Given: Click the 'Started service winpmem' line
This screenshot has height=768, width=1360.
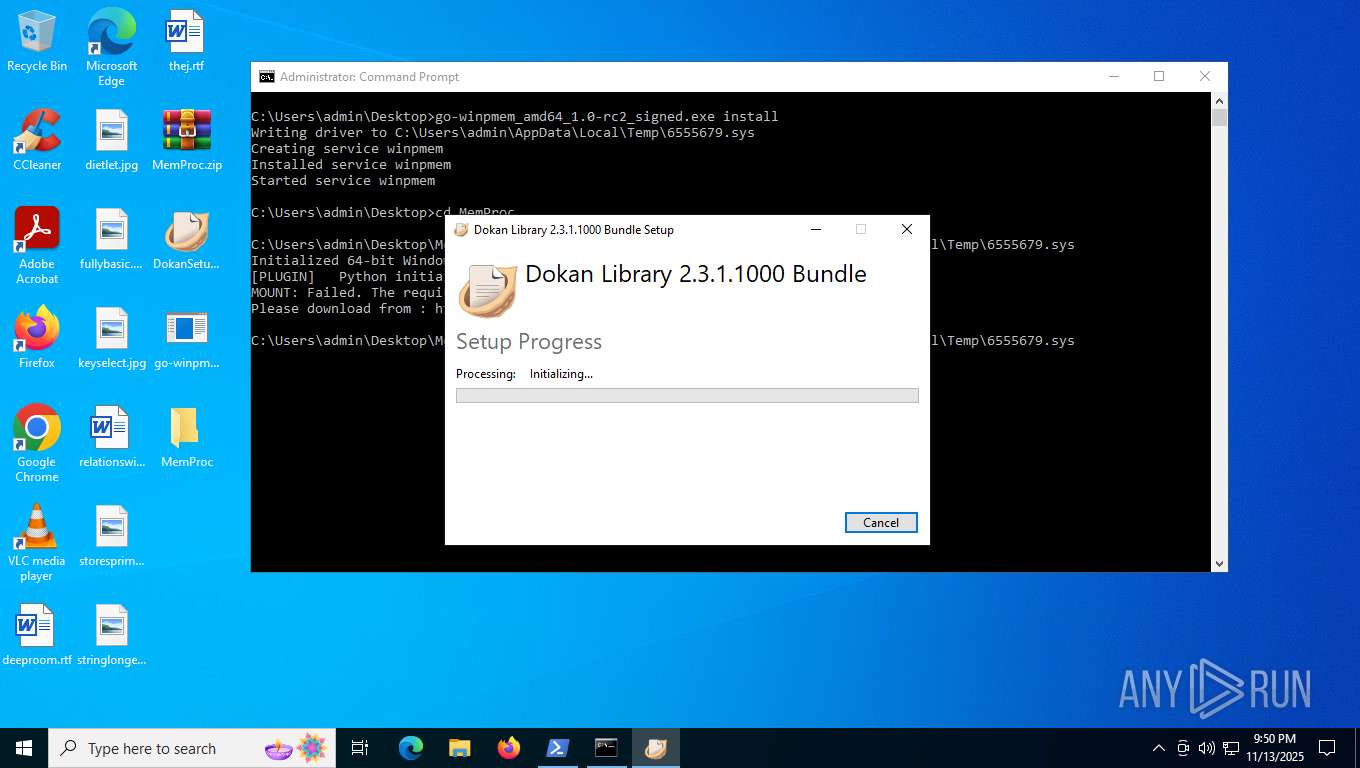Looking at the screenshot, I should point(343,181).
